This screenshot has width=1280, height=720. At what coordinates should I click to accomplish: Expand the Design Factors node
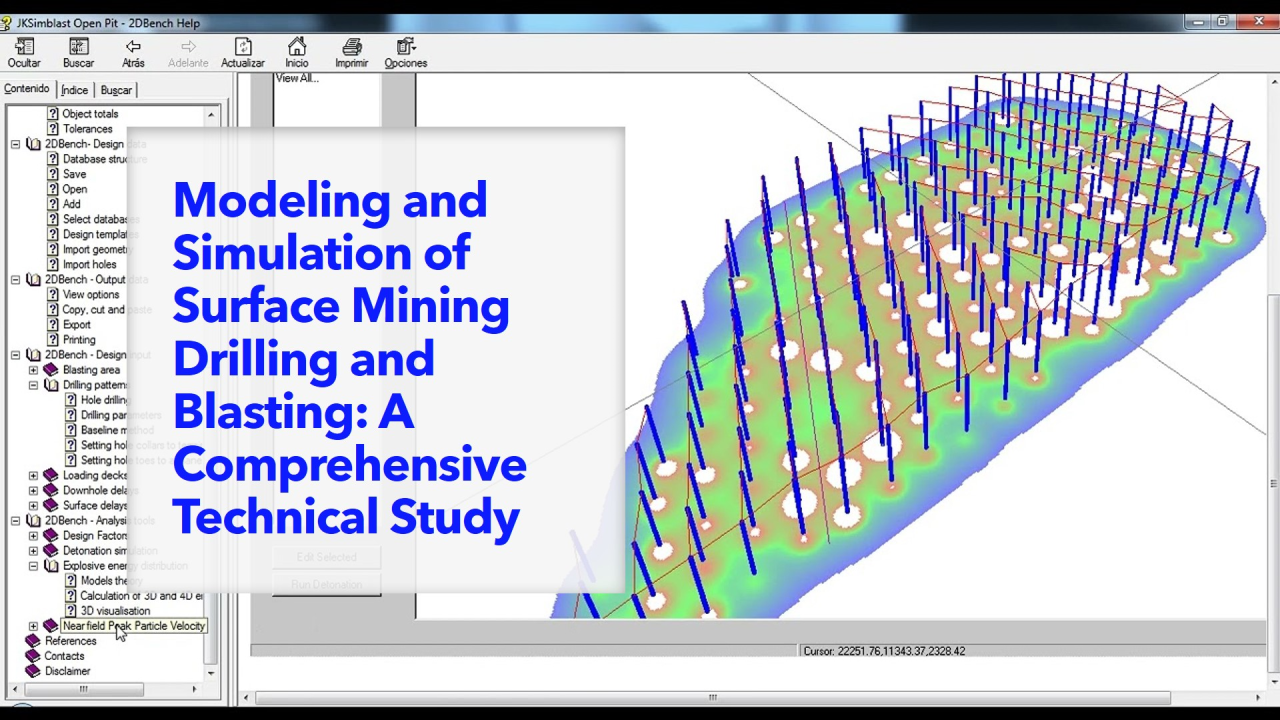click(x=33, y=536)
